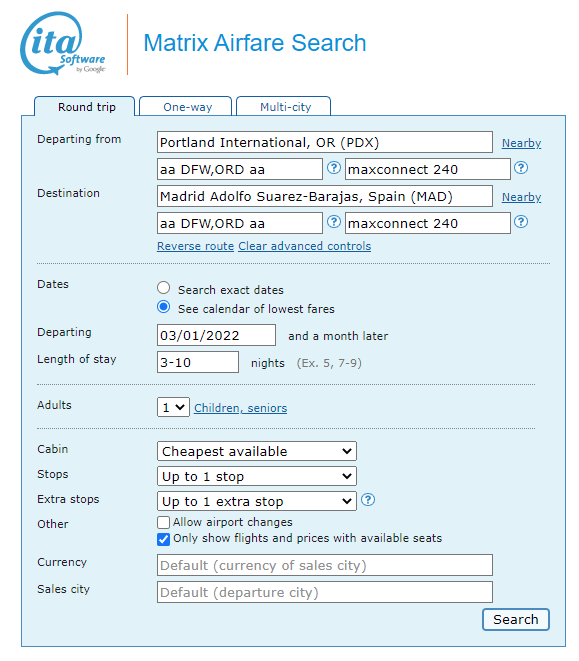
Task: Open help icon next to Extra stops
Action: coord(368,500)
